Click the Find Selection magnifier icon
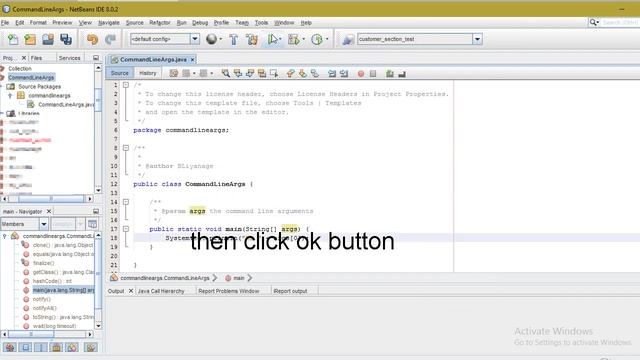This screenshot has width=640, height=360. [x=225, y=73]
